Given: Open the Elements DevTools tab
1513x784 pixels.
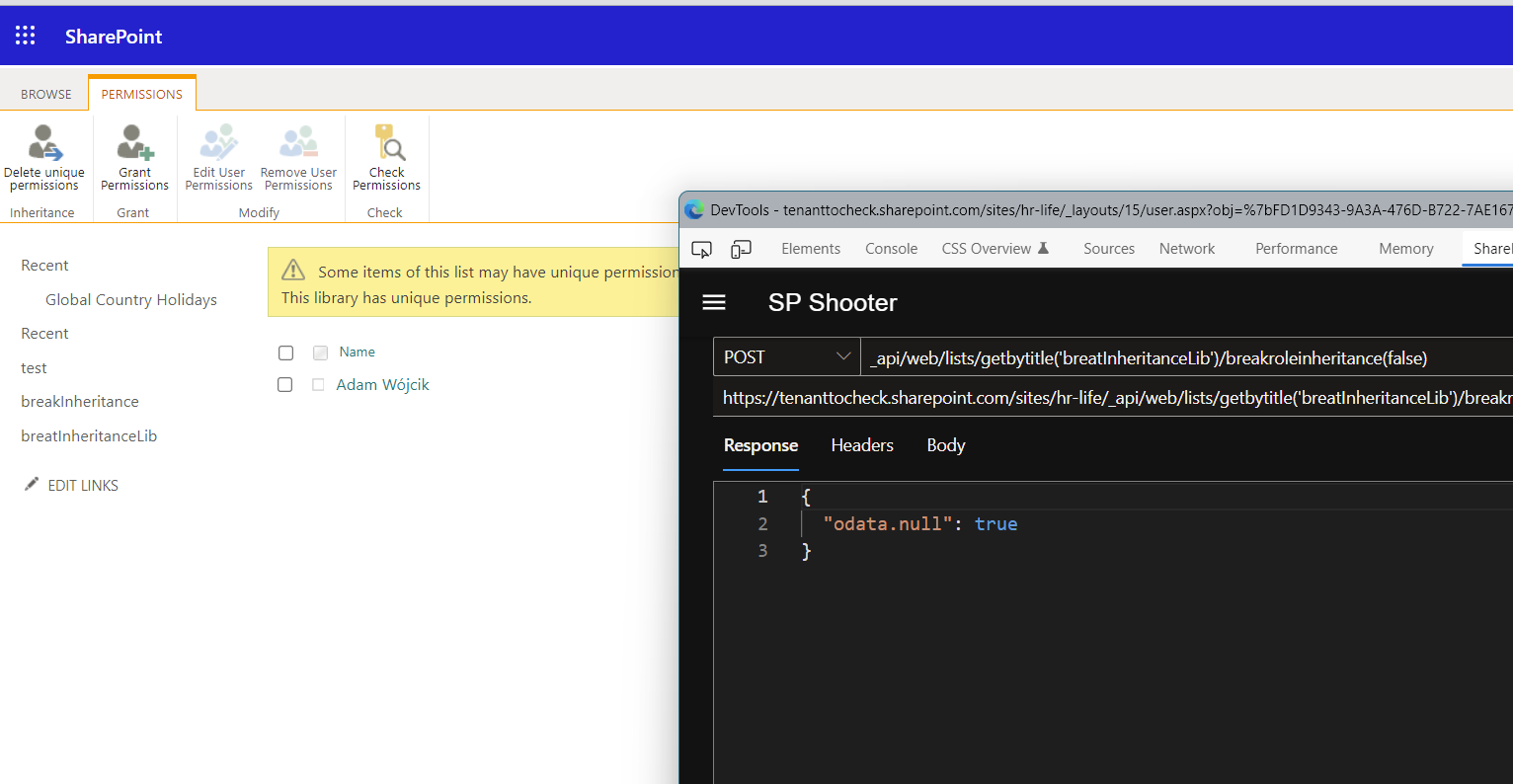Looking at the screenshot, I should tap(811, 249).
